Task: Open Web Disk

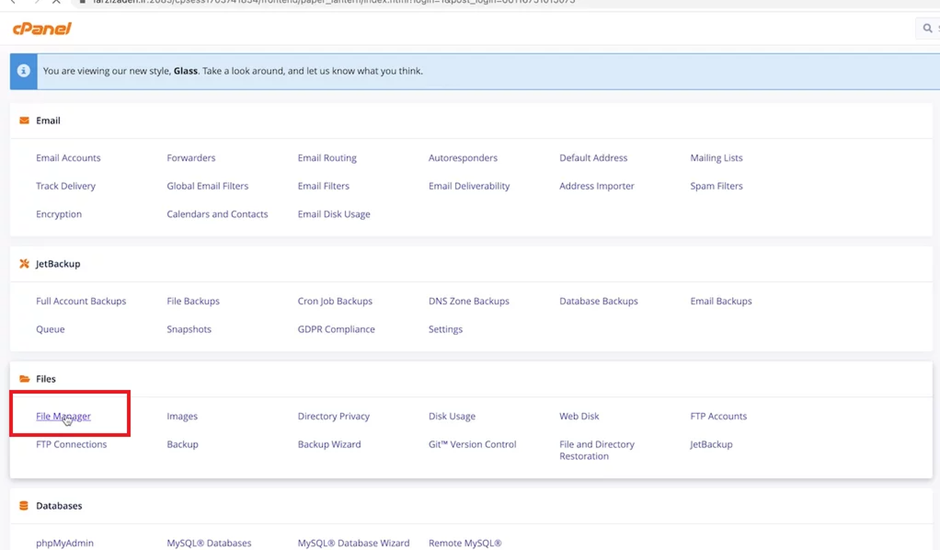Action: coord(579,416)
